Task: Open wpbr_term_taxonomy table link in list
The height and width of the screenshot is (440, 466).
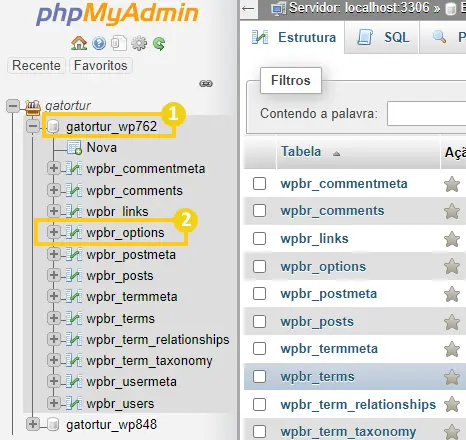Action: (x=348, y=432)
